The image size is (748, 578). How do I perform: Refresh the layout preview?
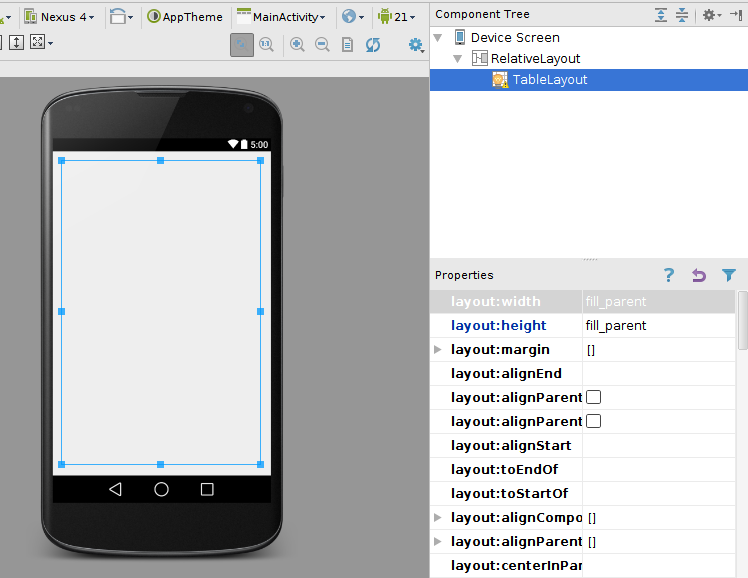[373, 45]
